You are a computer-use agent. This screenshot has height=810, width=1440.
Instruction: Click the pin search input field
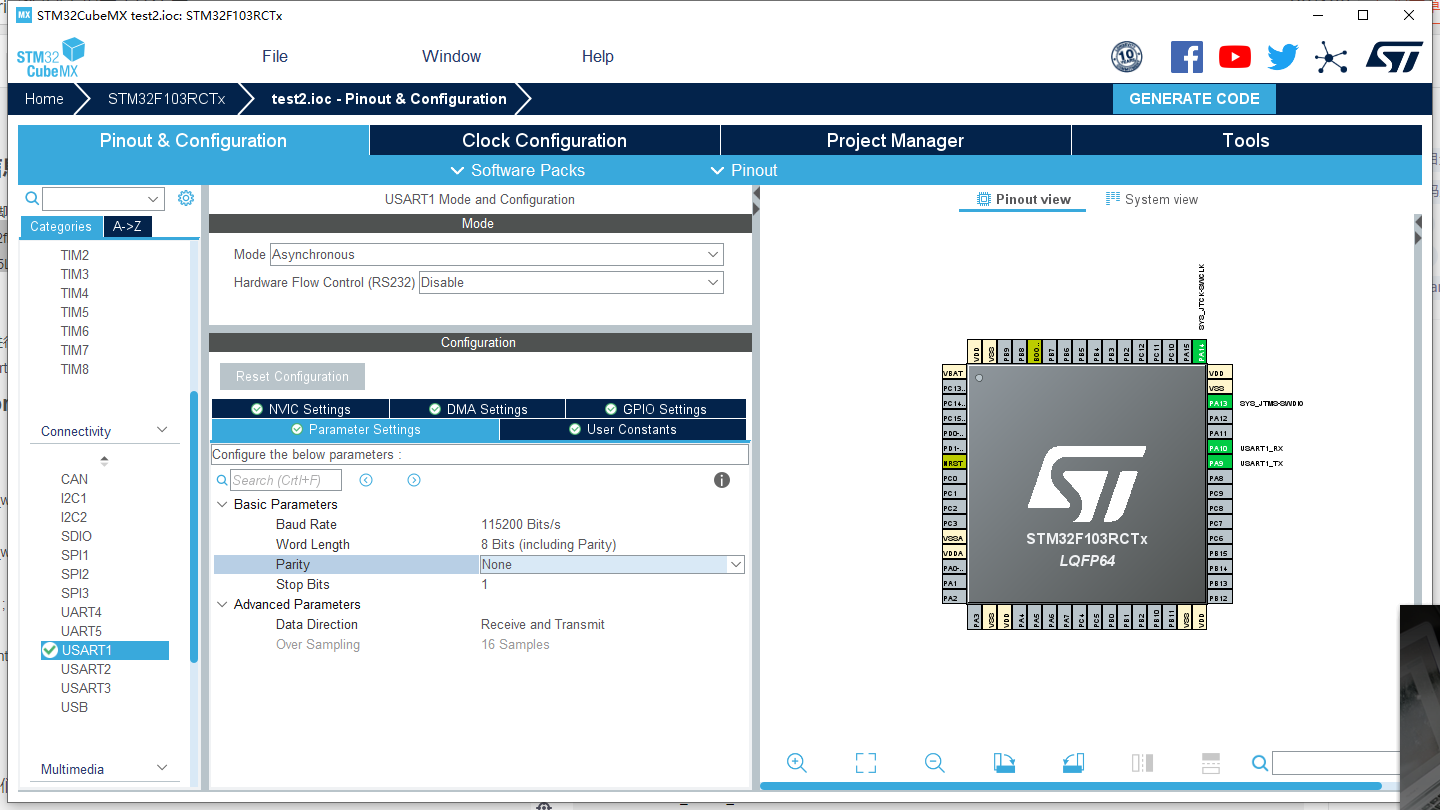click(1336, 763)
